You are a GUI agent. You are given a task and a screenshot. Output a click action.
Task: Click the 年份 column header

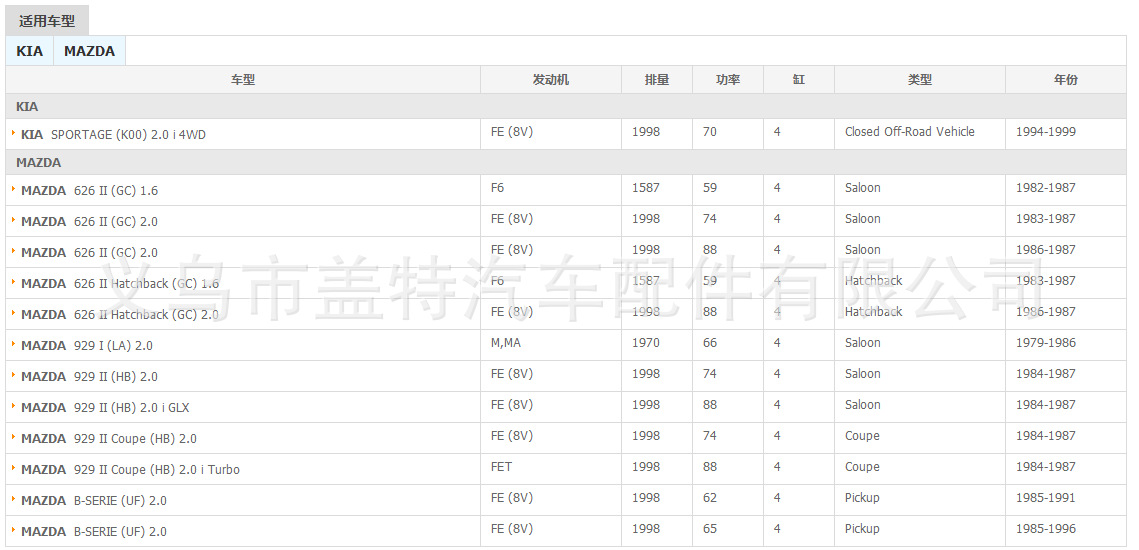pyautogui.click(x=1066, y=80)
